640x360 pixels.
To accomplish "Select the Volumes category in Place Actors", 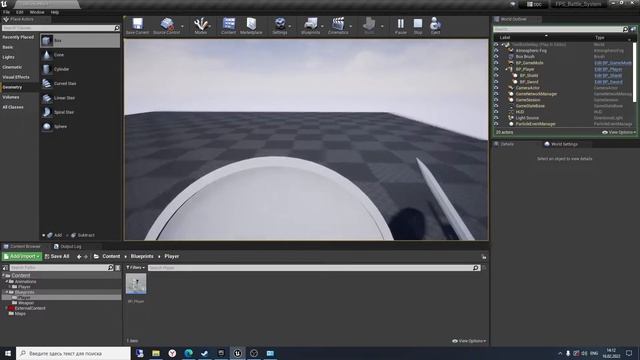I will [11, 97].
